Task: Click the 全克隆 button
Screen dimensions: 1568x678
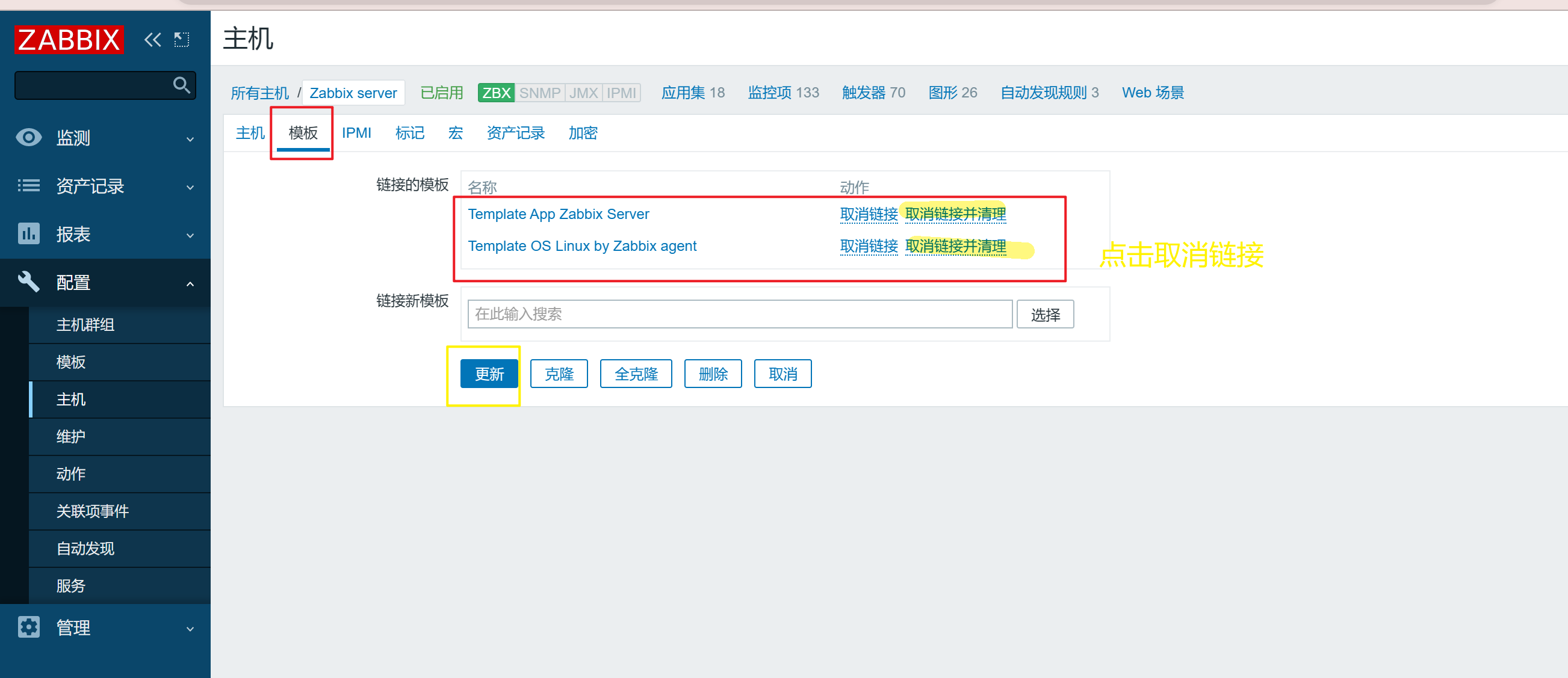Action: point(636,374)
